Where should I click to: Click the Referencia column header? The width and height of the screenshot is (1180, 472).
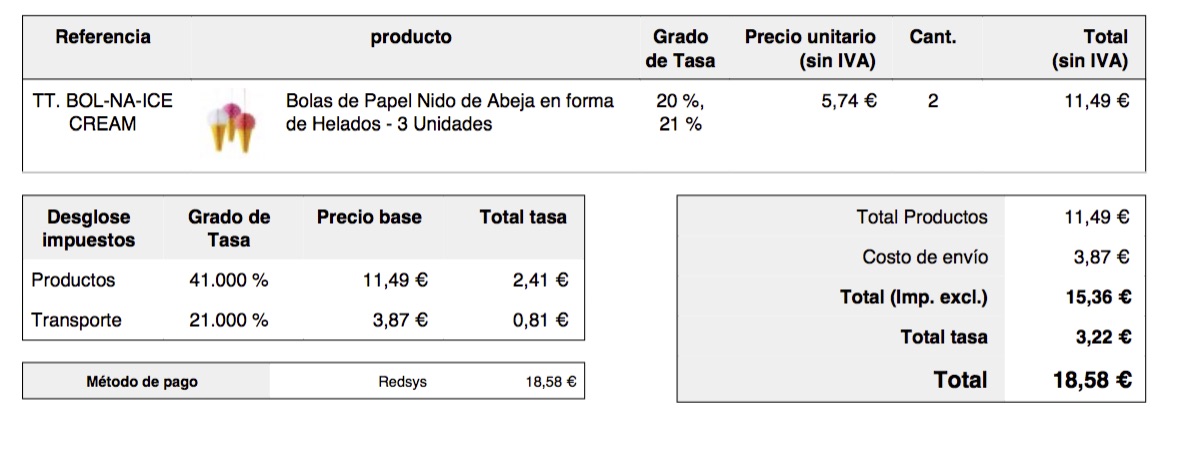pos(103,37)
